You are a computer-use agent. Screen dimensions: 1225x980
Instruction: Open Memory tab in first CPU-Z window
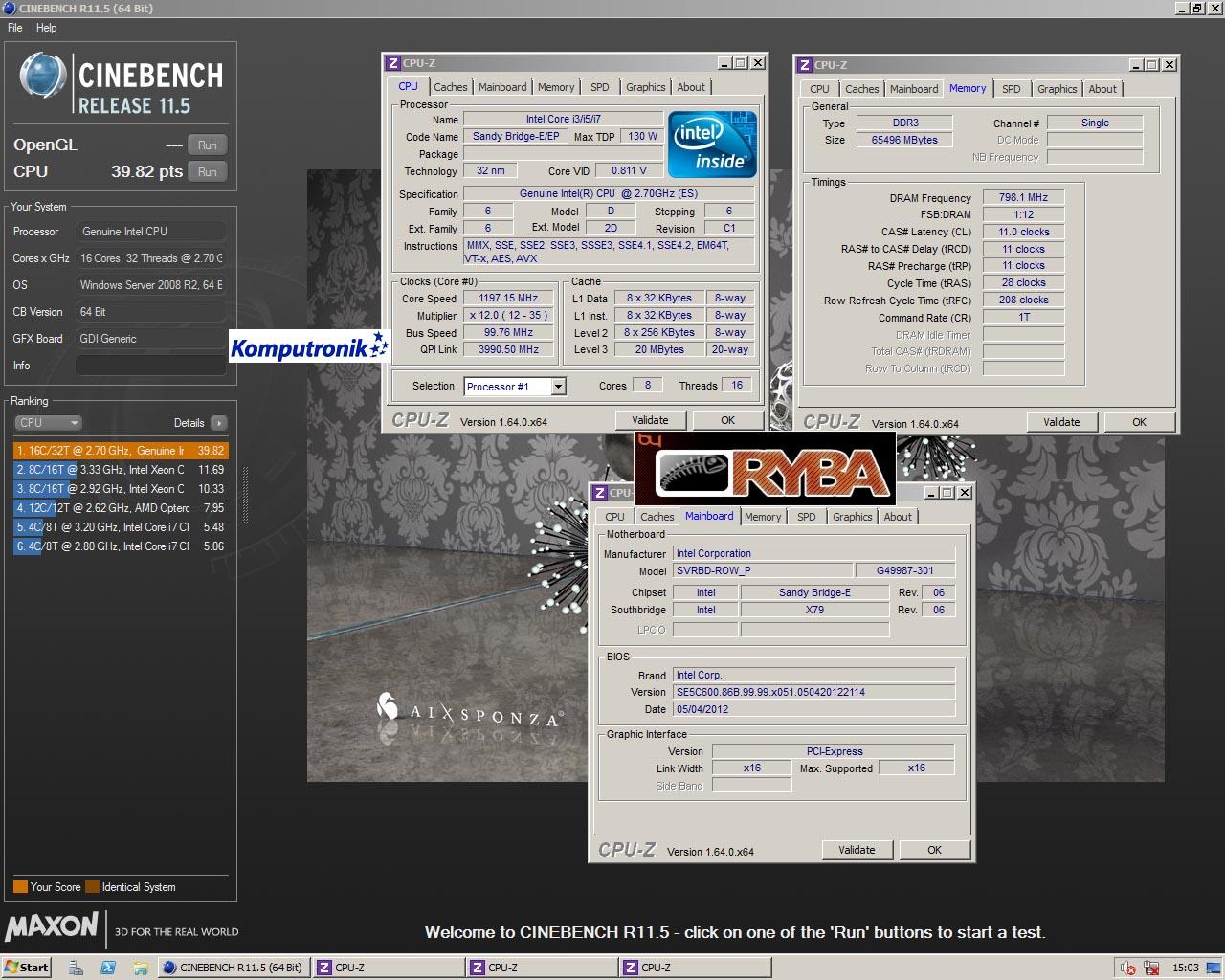pos(556,87)
